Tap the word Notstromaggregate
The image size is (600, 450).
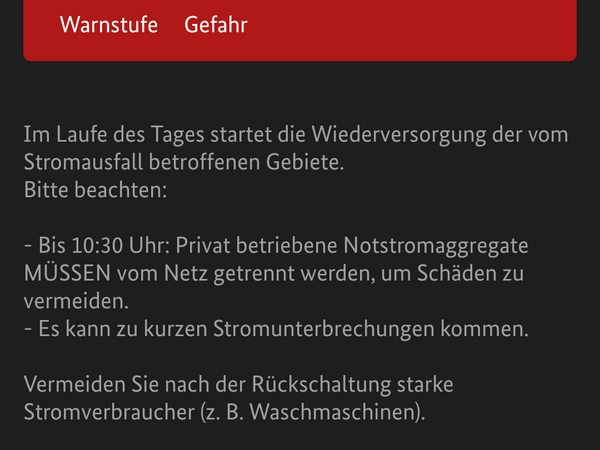point(436,245)
